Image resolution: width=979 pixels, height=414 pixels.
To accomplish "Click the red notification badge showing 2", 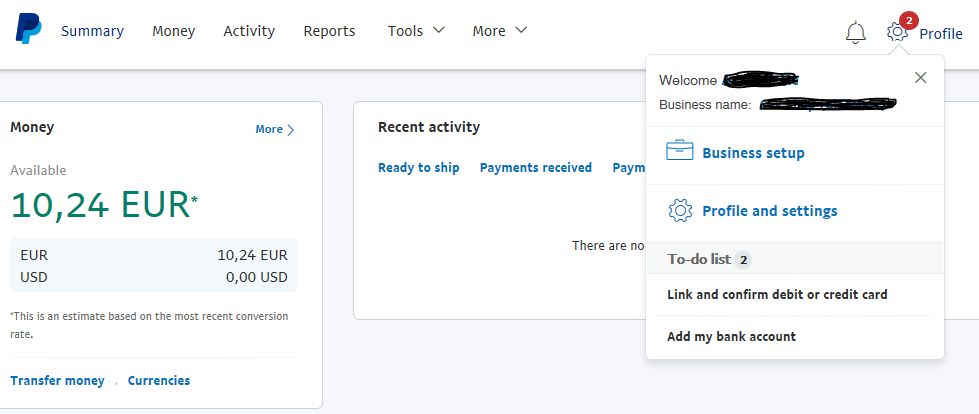I will [908, 20].
